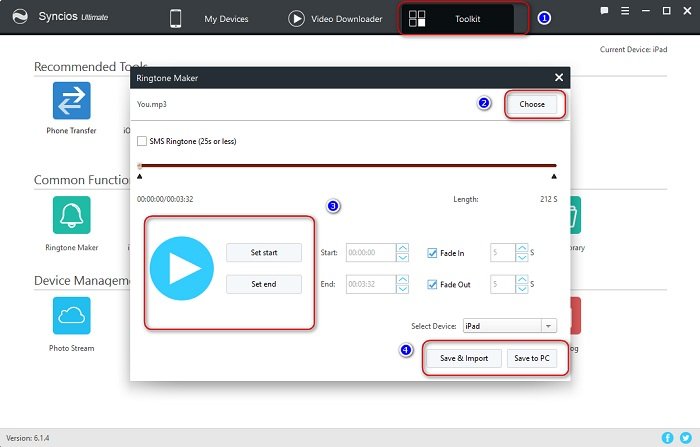Click the Toolkit grid icon

click(417, 19)
